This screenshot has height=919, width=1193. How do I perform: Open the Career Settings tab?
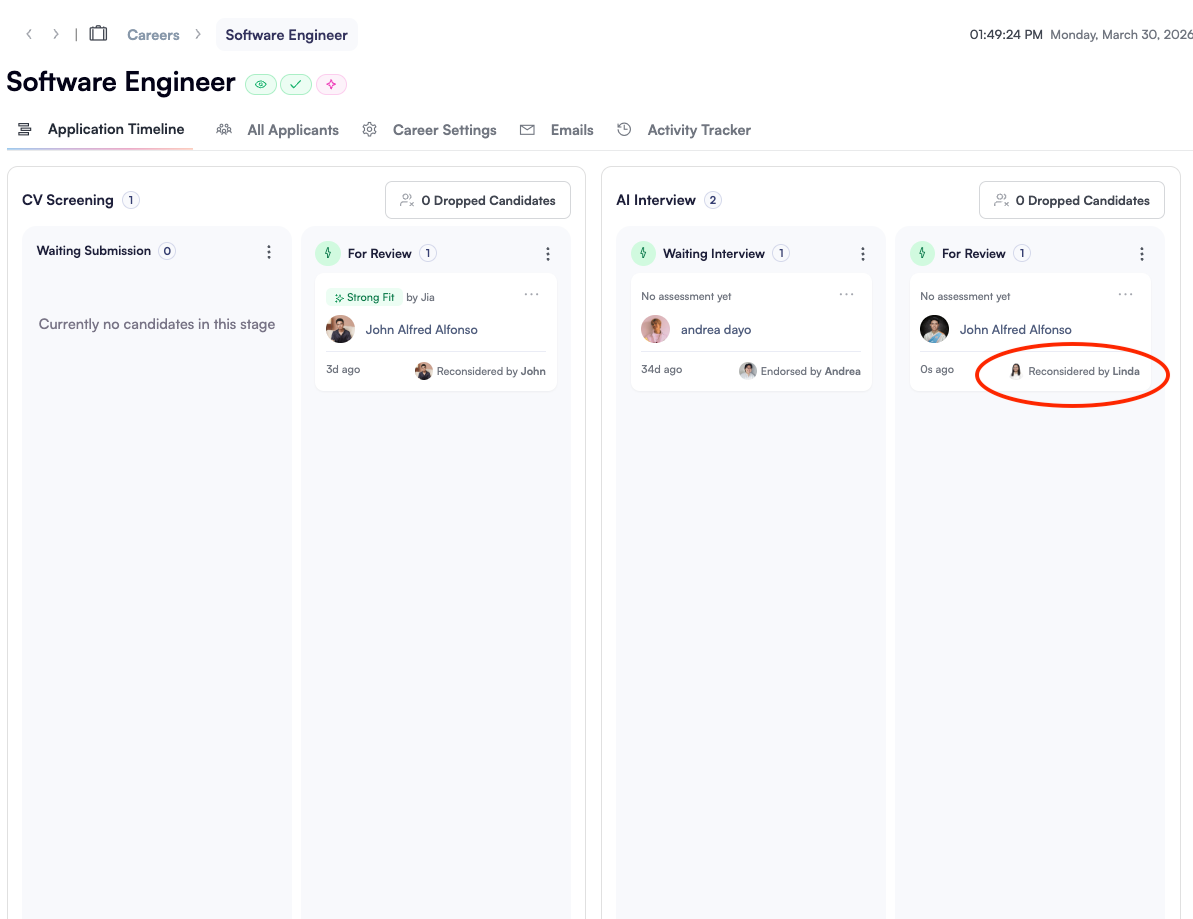(444, 130)
